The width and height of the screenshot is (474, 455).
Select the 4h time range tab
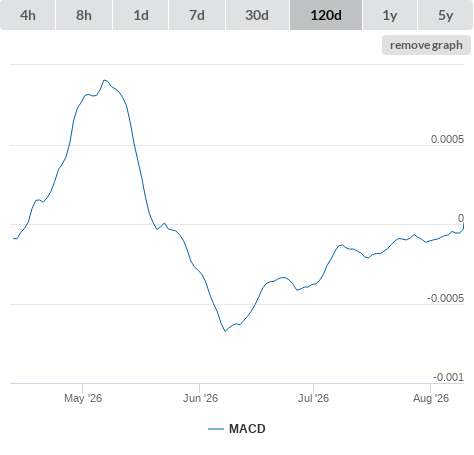tap(28, 15)
